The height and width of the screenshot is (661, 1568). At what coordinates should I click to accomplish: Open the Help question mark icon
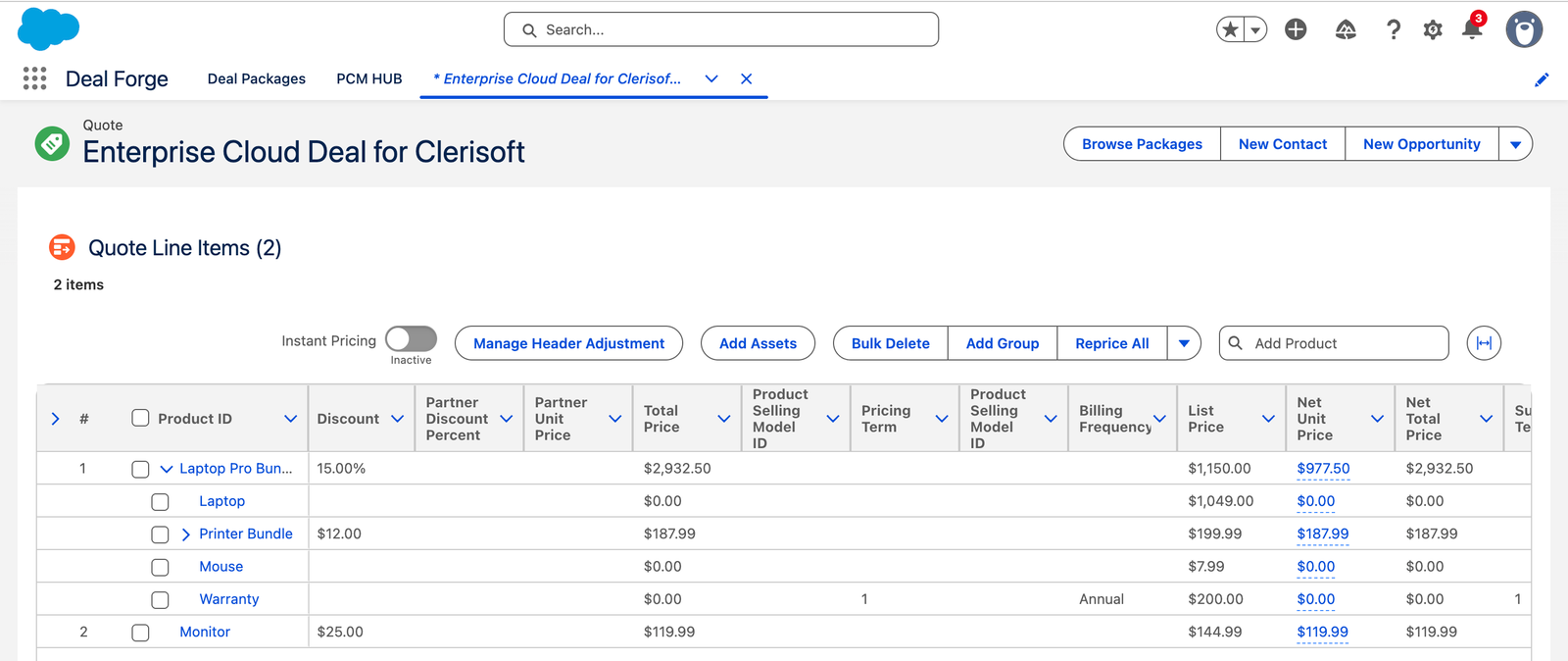[x=1394, y=29]
